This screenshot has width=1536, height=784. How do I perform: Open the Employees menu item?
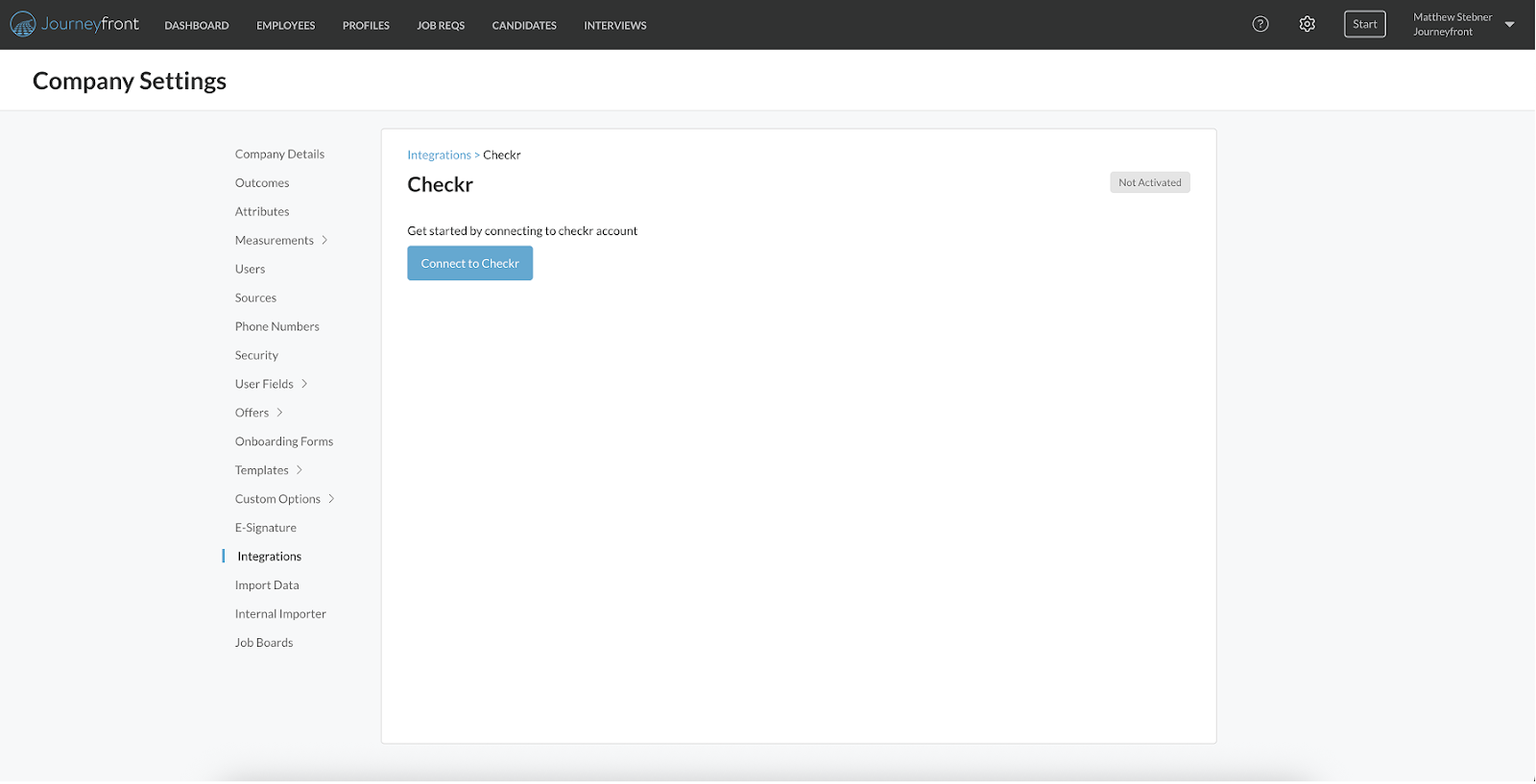pos(285,26)
